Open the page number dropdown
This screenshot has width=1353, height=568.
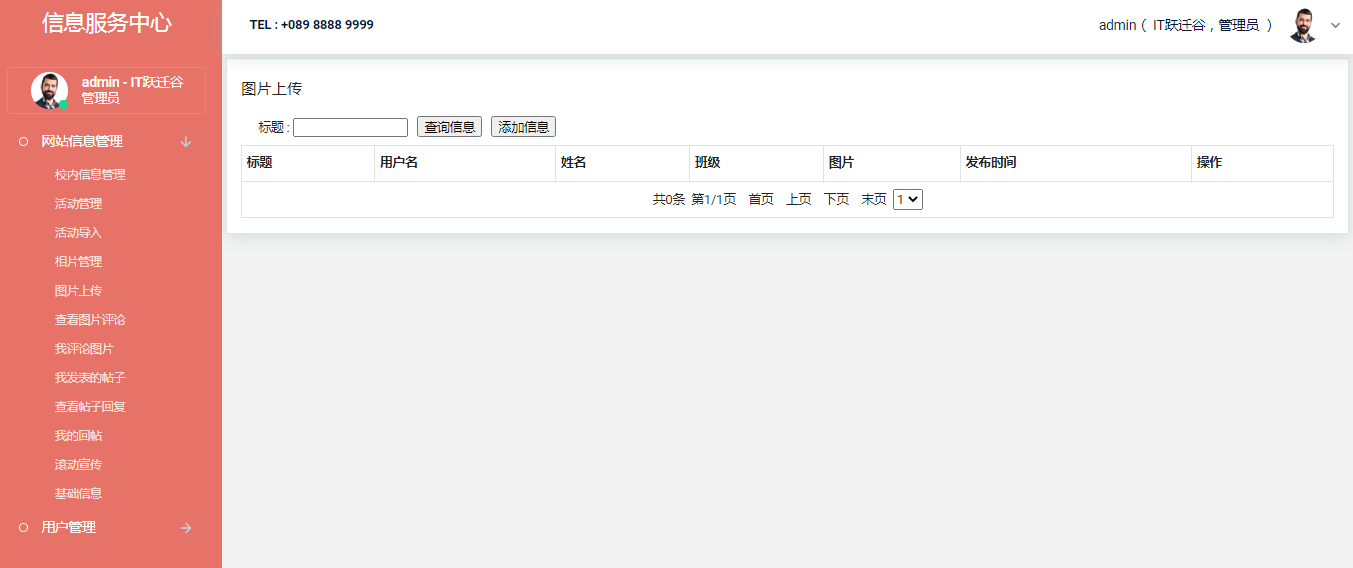(x=908, y=199)
